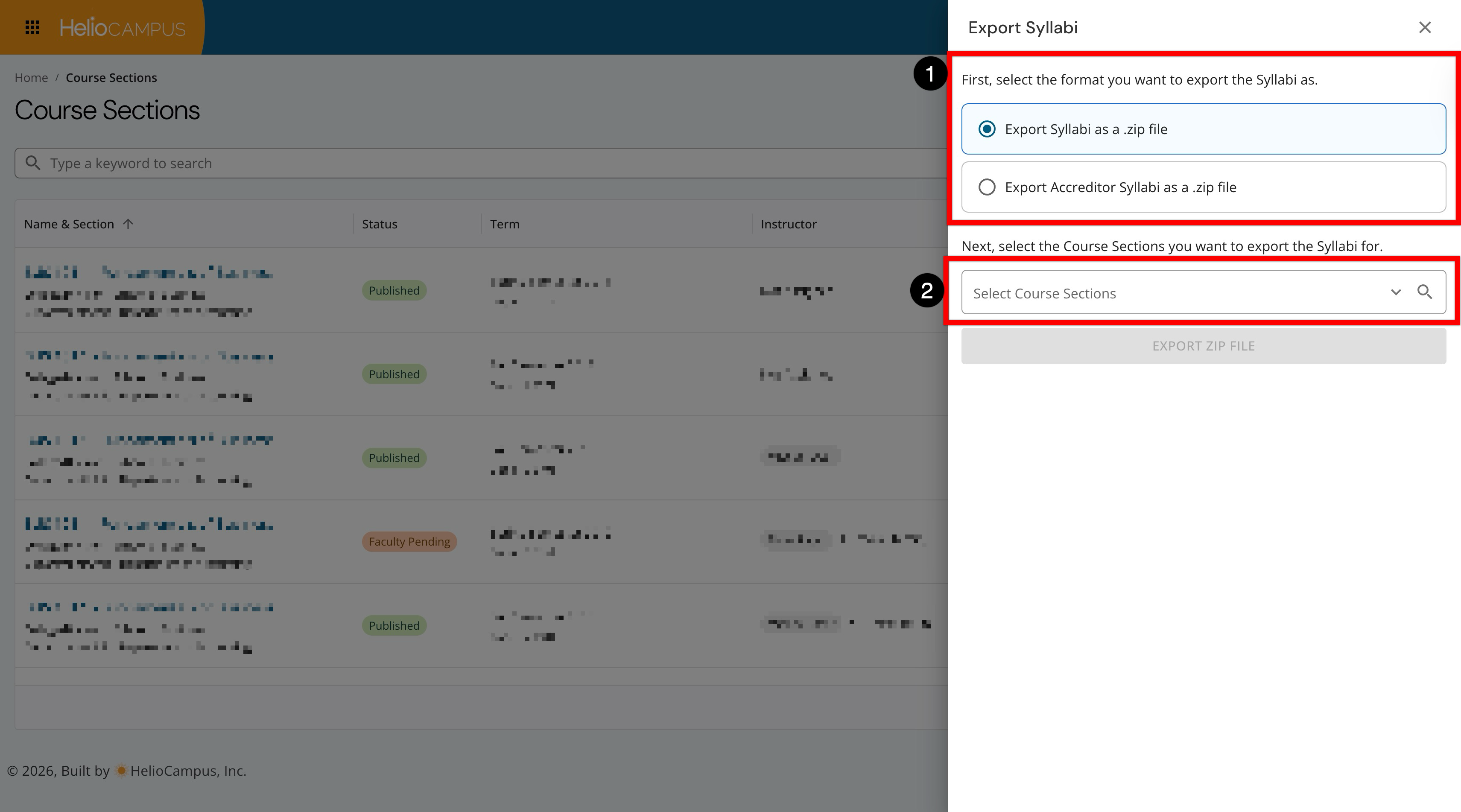1461x812 pixels.
Task: Click the sort arrow beside Name & Section
Action: [128, 224]
